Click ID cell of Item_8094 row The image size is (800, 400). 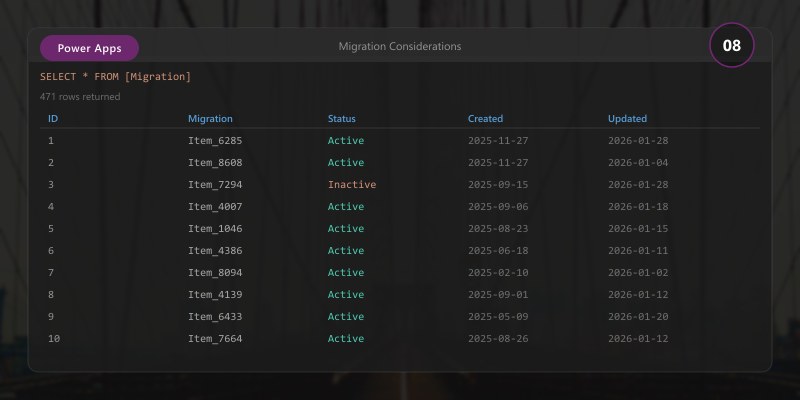pyautogui.click(x=51, y=272)
